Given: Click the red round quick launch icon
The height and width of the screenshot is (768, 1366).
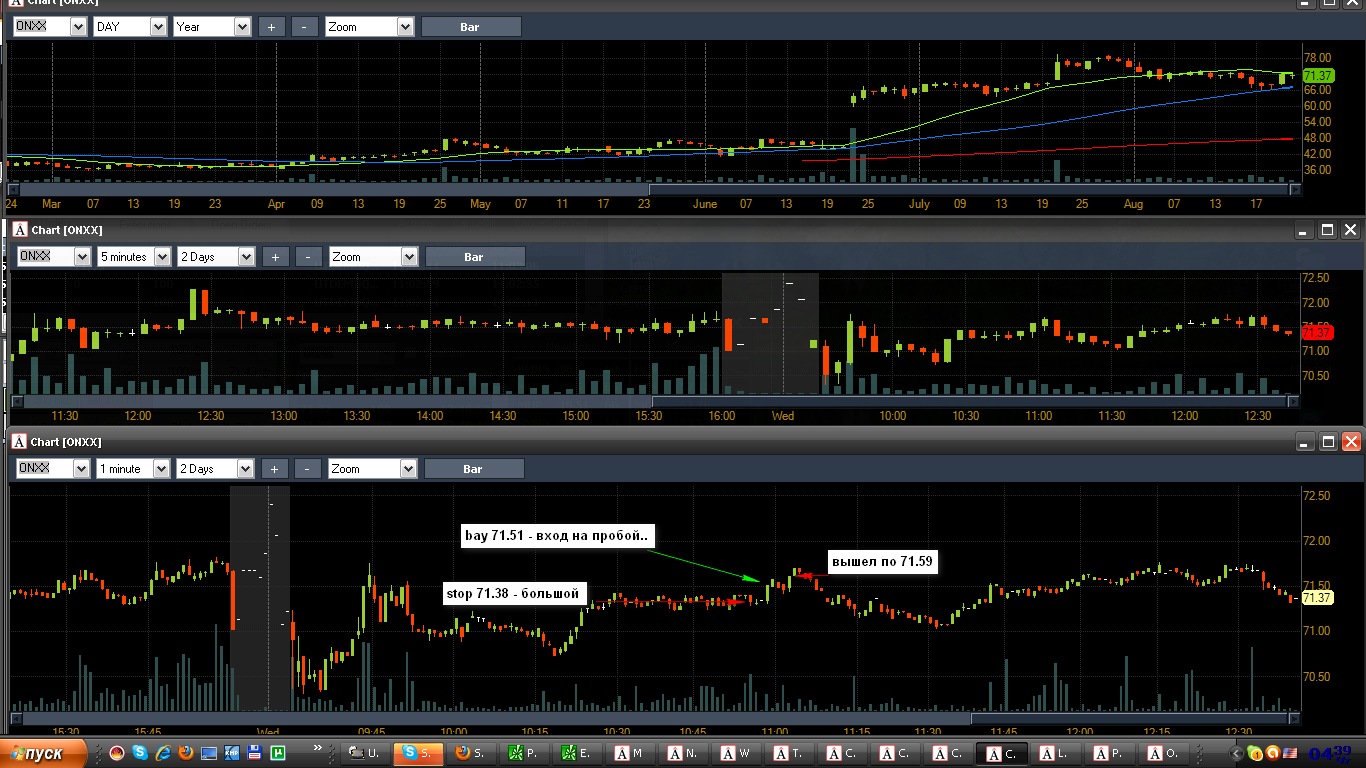Looking at the screenshot, I should [x=117, y=753].
